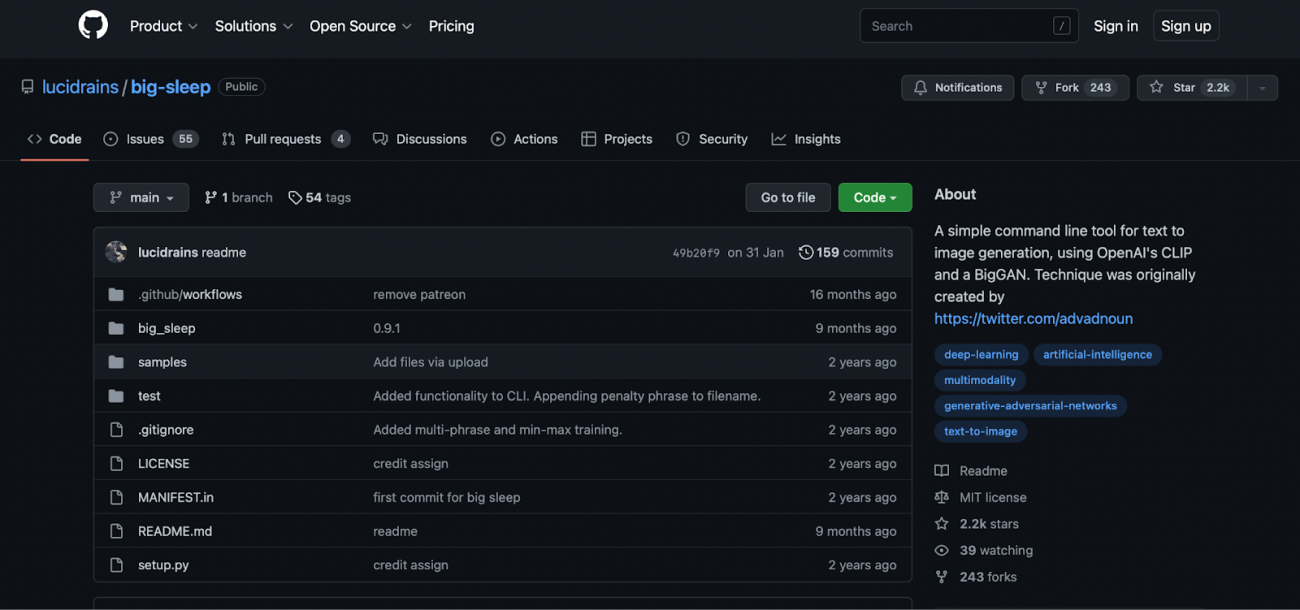1300x610 pixels.
Task: Switch to the Pull requests tab
Action: pyautogui.click(x=286, y=139)
